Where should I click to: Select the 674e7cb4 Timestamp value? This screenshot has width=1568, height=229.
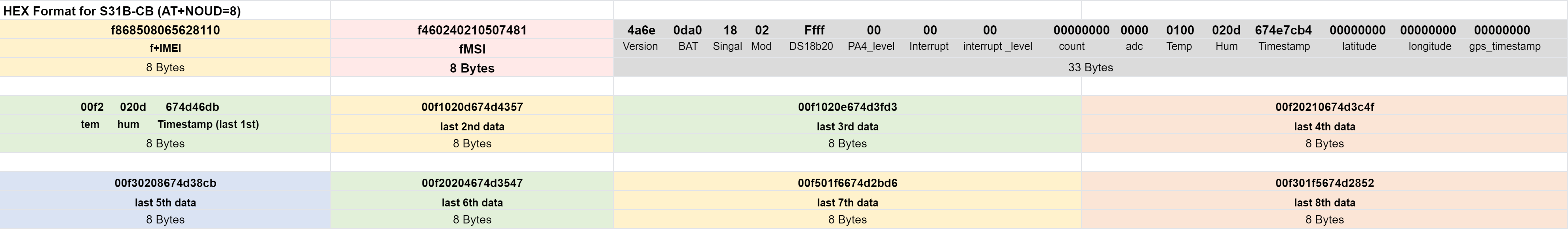pyautogui.click(x=1283, y=30)
